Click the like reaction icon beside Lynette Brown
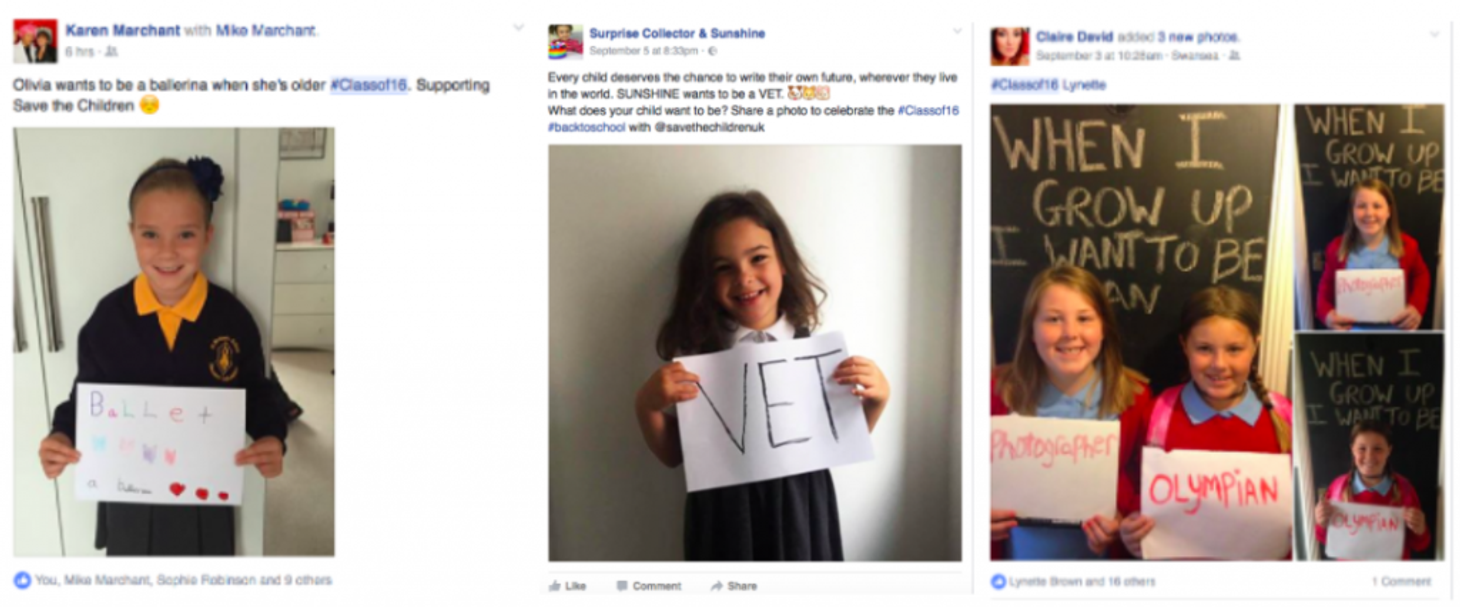 click(998, 581)
